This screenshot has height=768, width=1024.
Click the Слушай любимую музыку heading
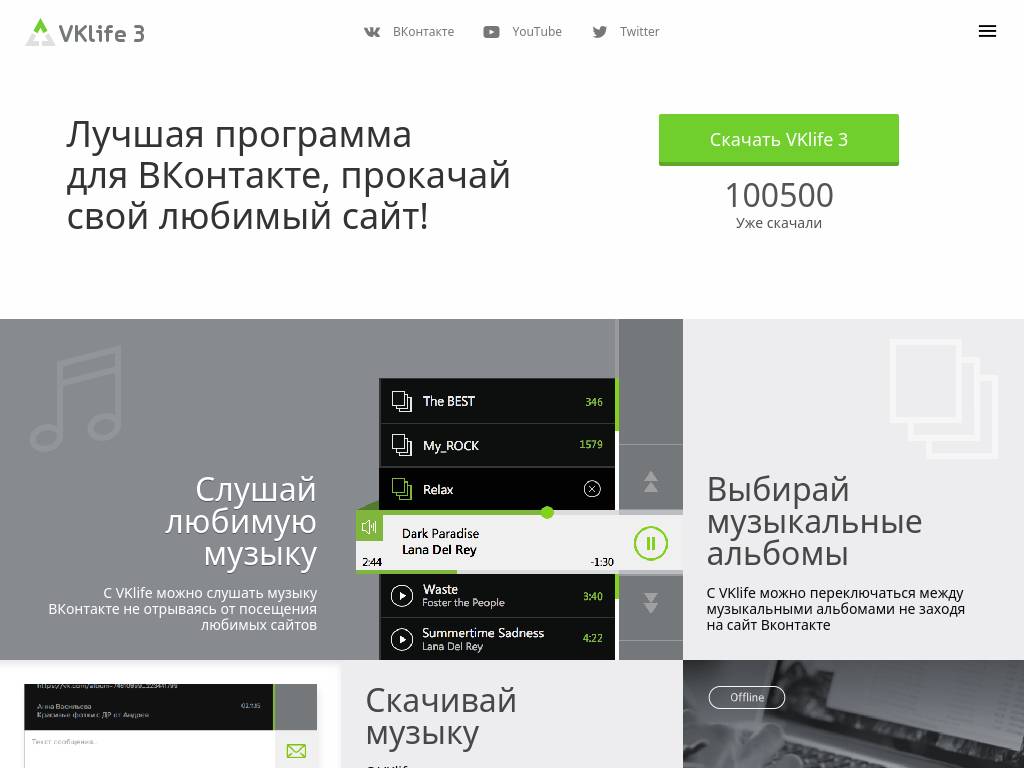[x=241, y=521]
